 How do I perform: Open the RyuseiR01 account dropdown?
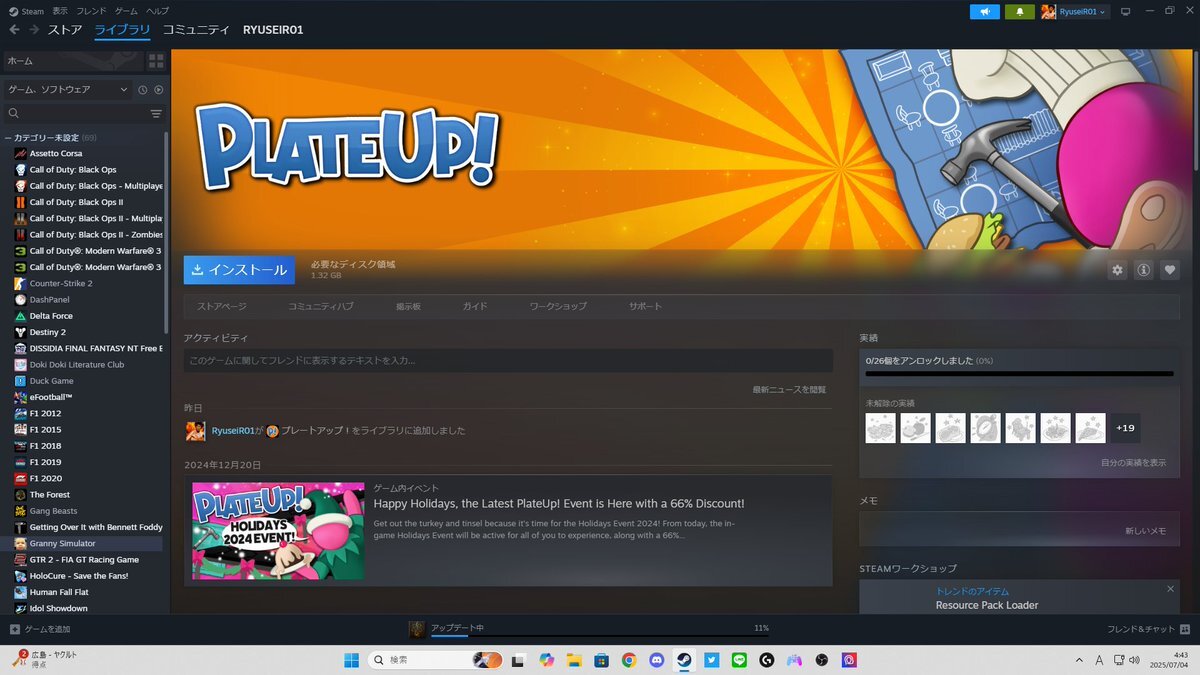(1075, 12)
